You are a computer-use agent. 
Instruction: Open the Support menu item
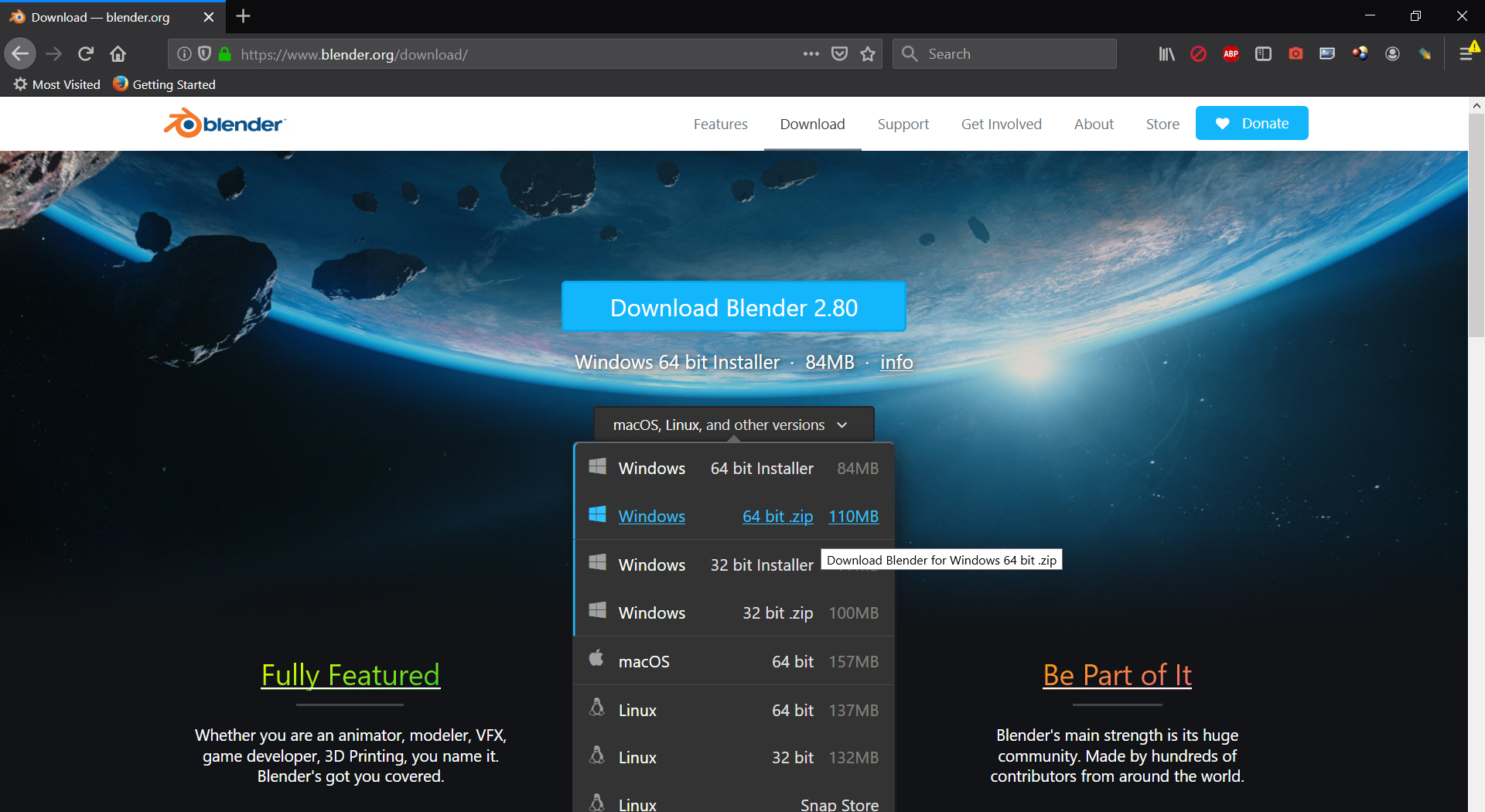(903, 124)
